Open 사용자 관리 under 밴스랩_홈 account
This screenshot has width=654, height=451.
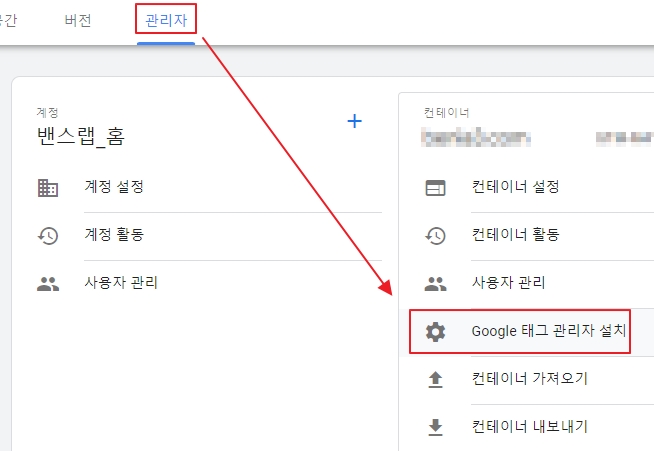pos(121,282)
